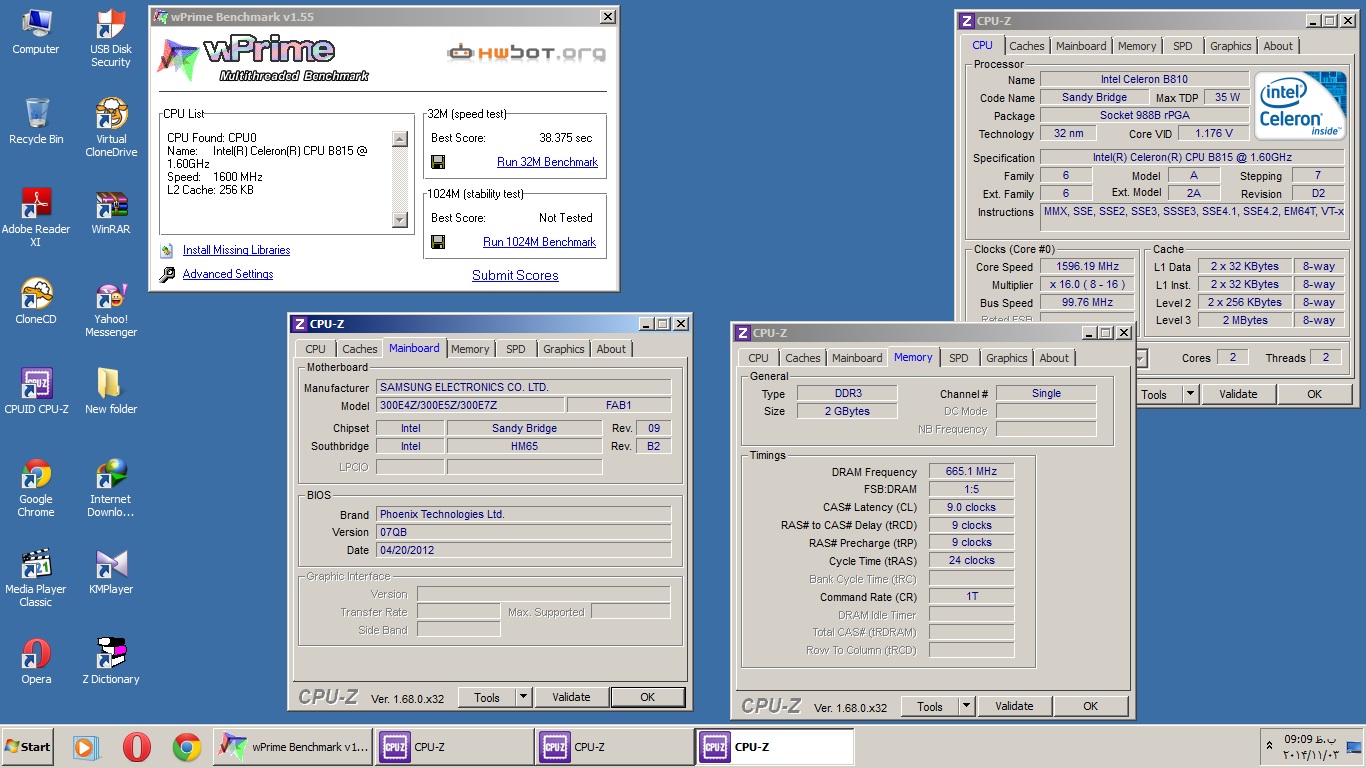Click the save icon for 32M score
Viewport: 1366px width, 768px height.
438,162
